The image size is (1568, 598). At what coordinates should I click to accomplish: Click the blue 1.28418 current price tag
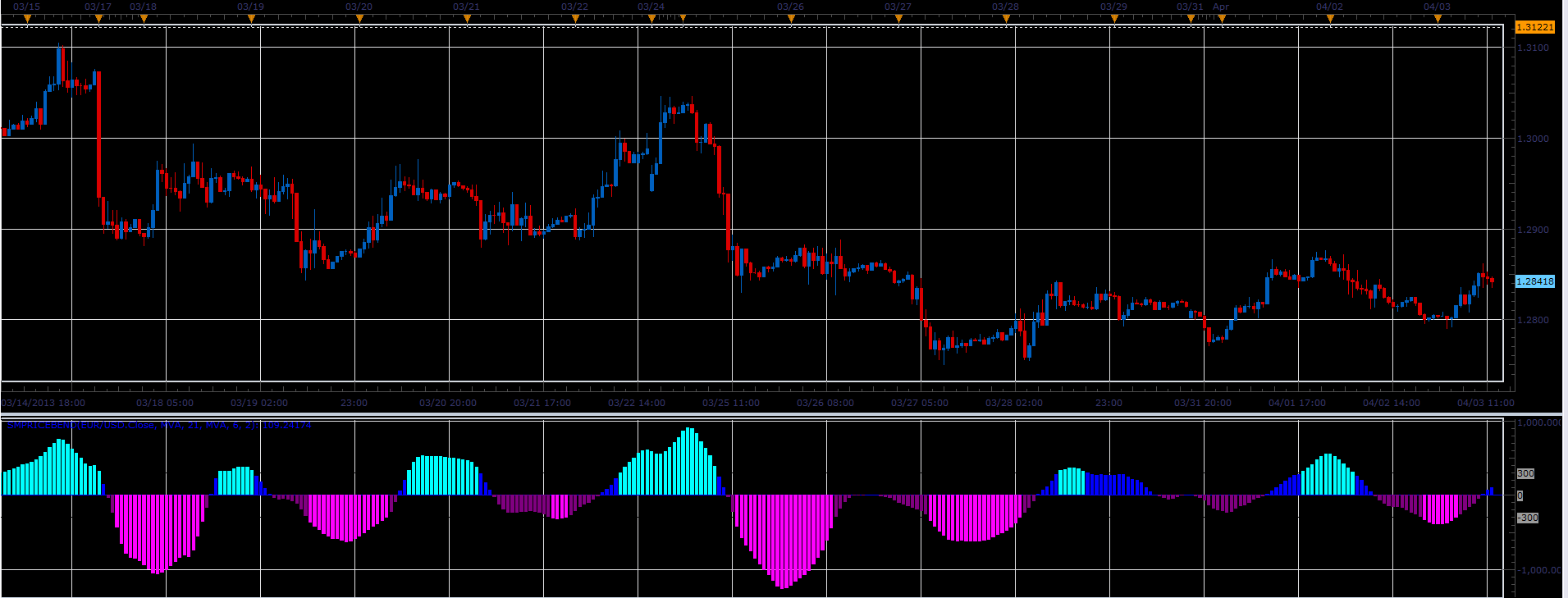1534,281
